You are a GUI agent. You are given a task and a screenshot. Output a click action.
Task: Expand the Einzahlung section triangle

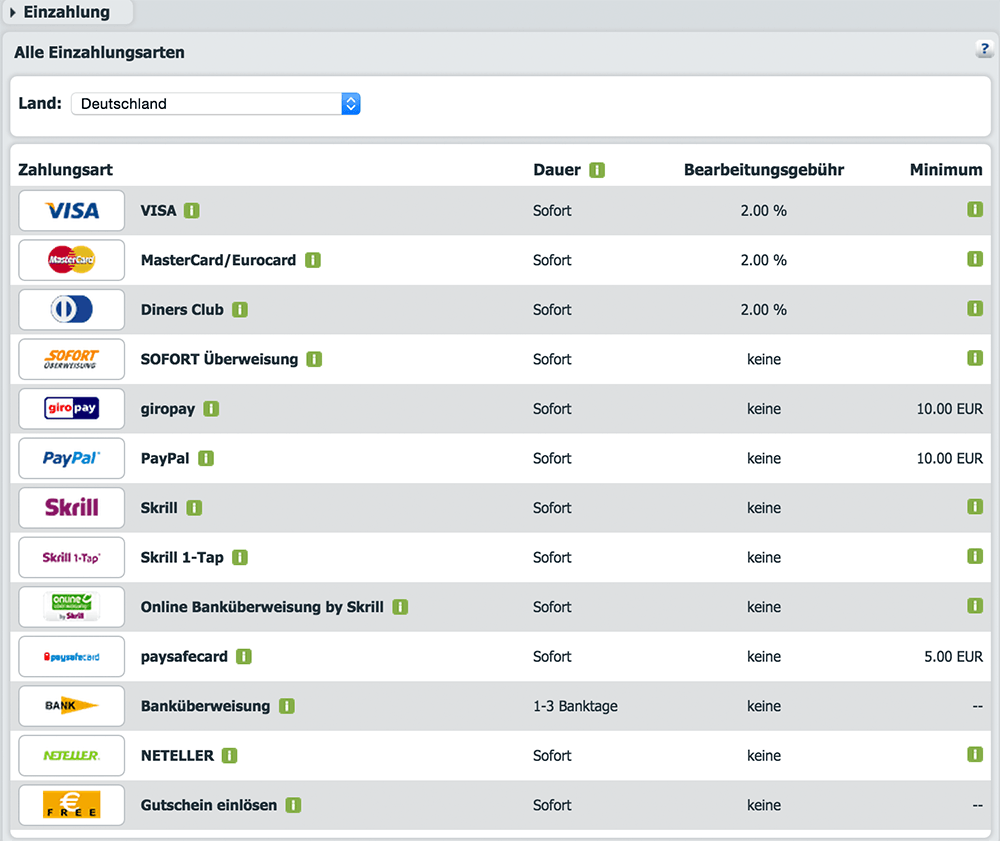(x=13, y=12)
